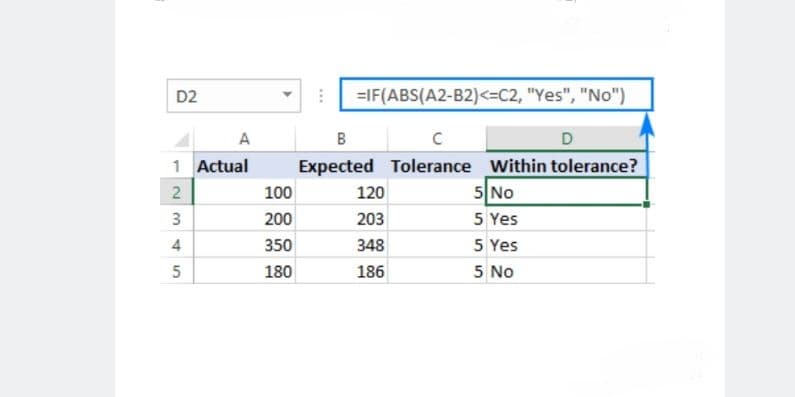Select column A header

(x=244, y=139)
